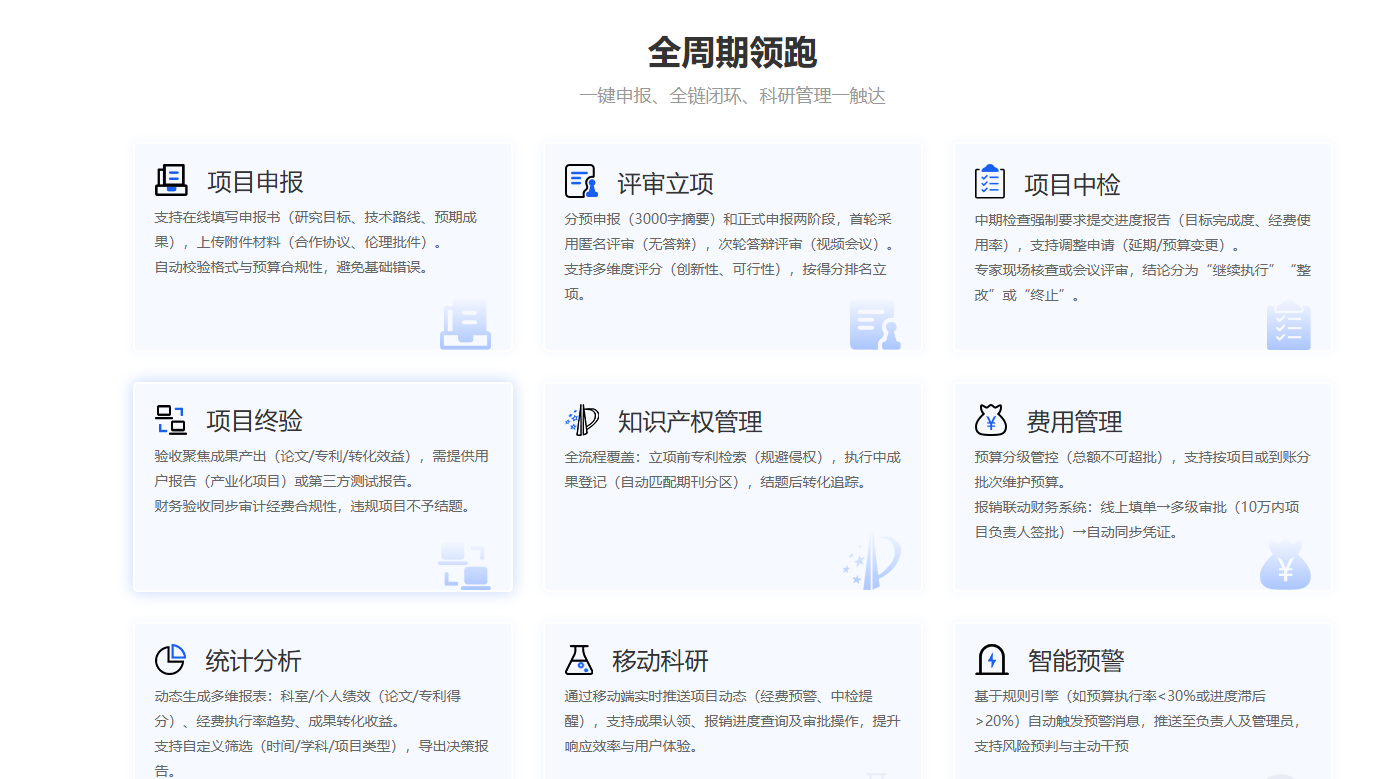Click the 移动科研 flask icon
Viewport: 1396px width, 779px height.
click(579, 660)
